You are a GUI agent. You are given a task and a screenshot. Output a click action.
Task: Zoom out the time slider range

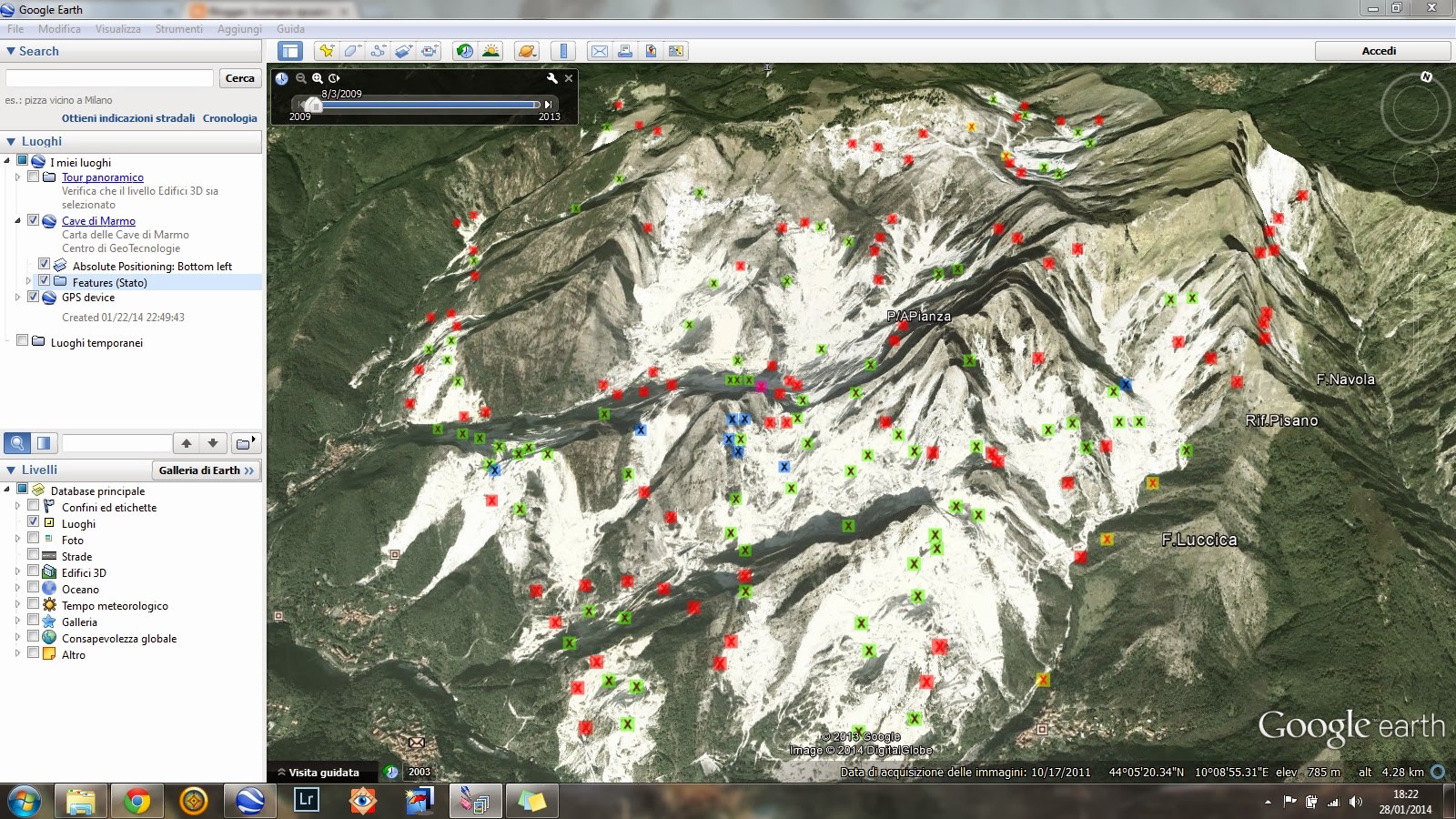tap(300, 78)
